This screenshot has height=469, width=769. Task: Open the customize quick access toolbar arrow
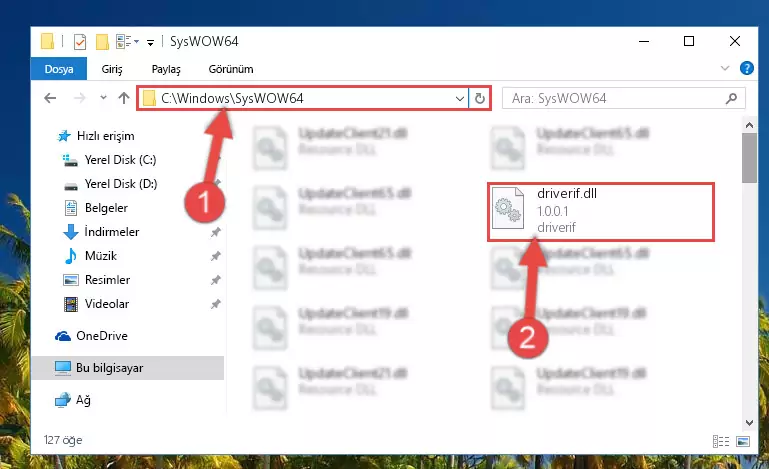151,43
